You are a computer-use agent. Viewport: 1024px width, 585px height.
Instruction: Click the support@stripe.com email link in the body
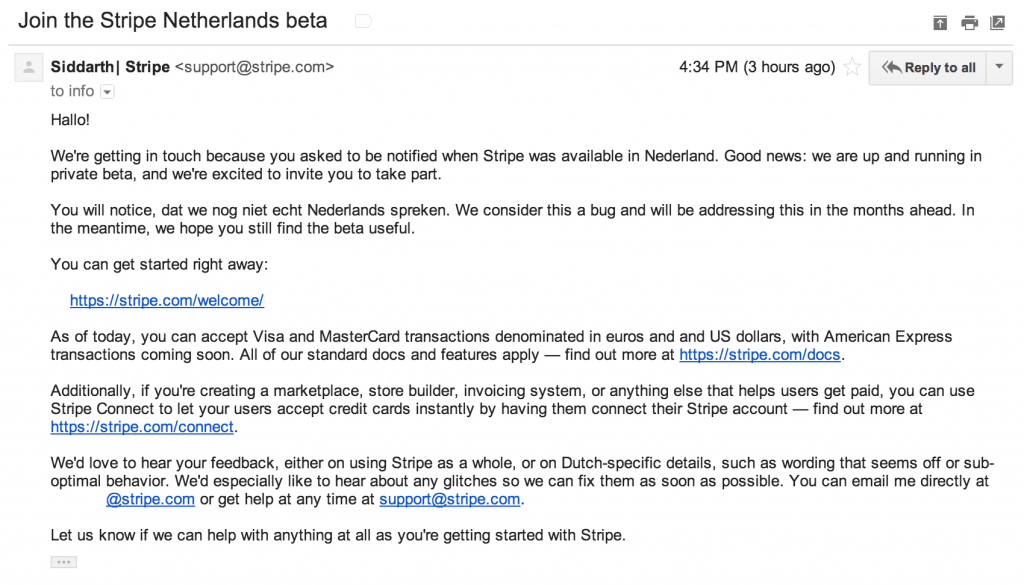[450, 499]
